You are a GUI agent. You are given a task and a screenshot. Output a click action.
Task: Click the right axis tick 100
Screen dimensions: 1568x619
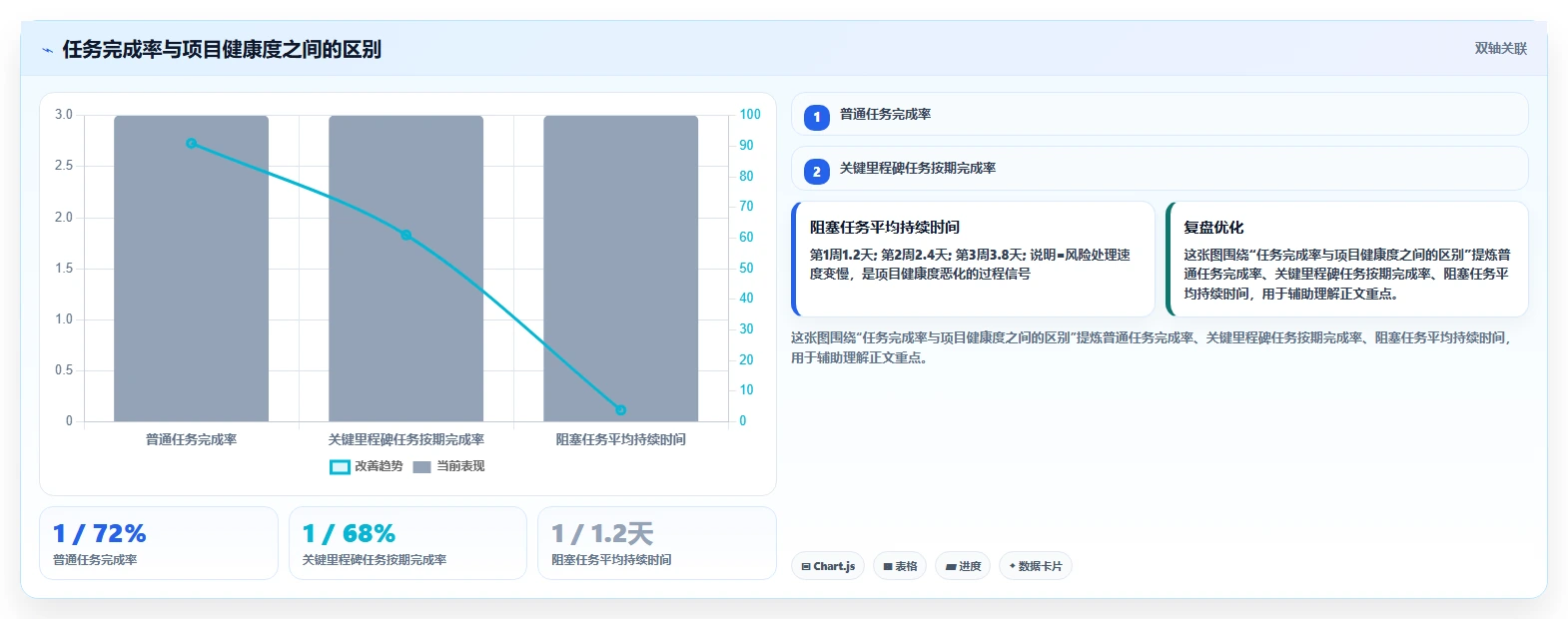coord(750,115)
